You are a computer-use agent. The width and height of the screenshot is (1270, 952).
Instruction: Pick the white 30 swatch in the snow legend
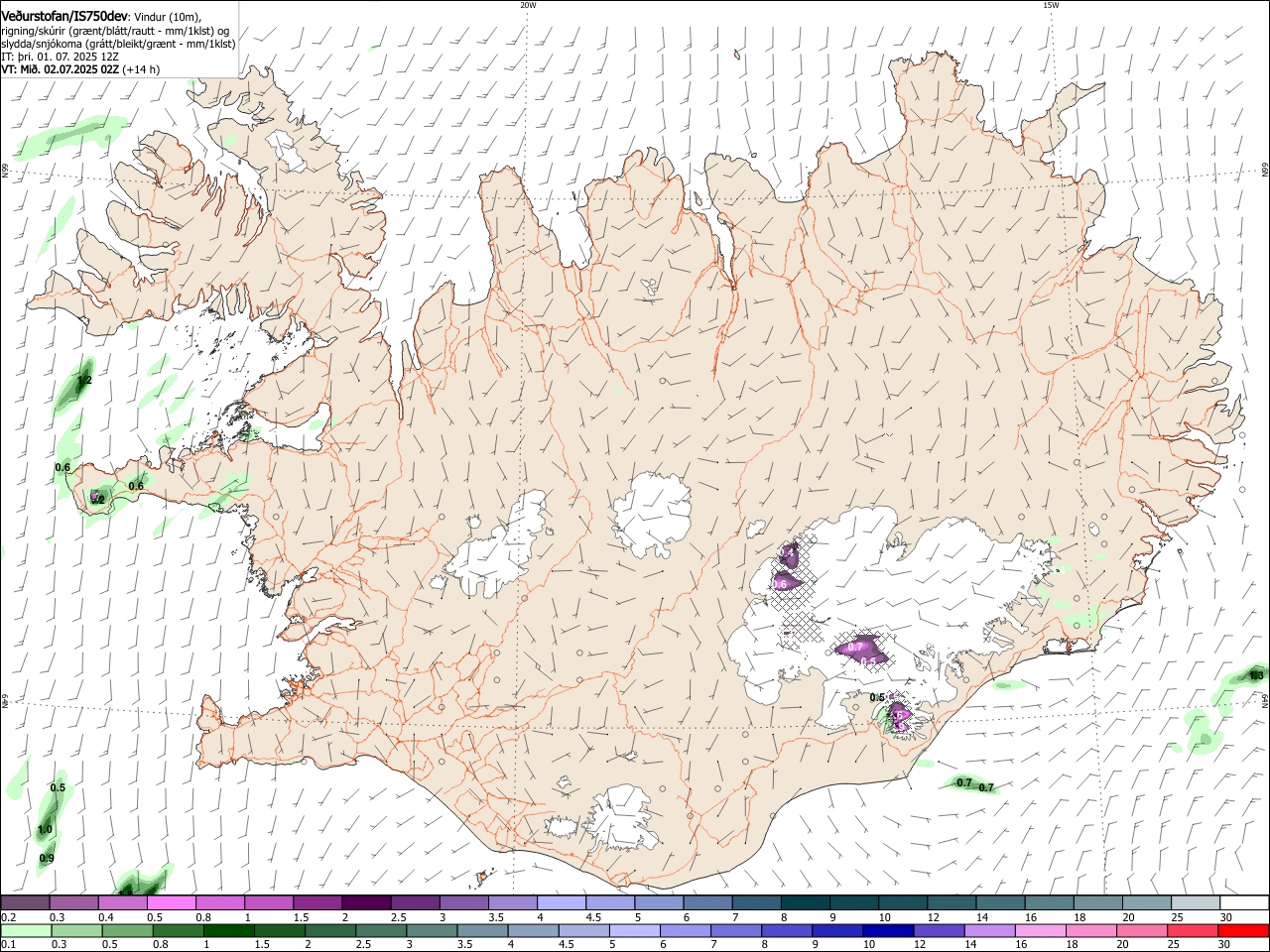(x=1243, y=903)
